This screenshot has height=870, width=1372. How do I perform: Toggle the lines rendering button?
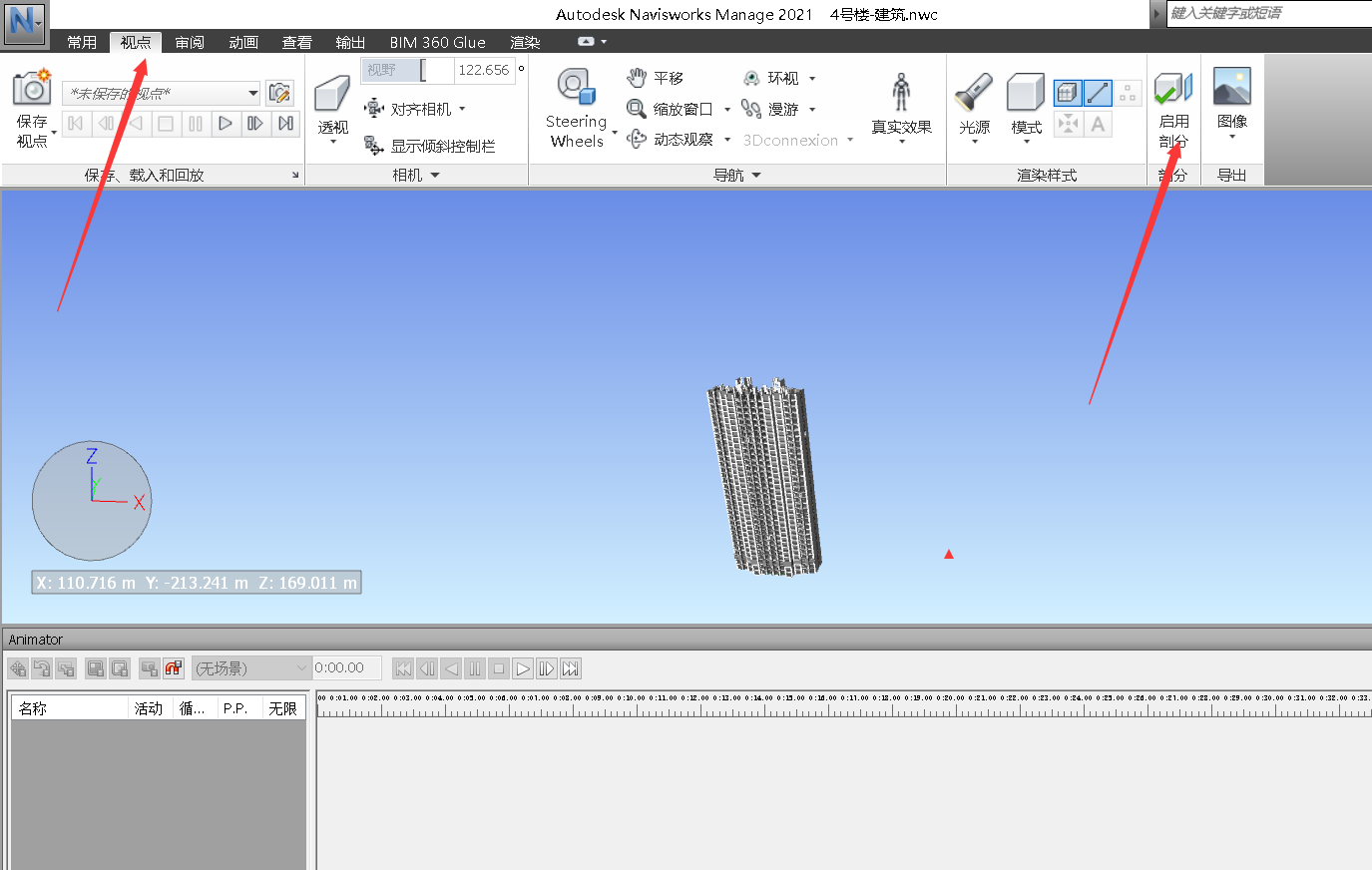tap(1098, 92)
